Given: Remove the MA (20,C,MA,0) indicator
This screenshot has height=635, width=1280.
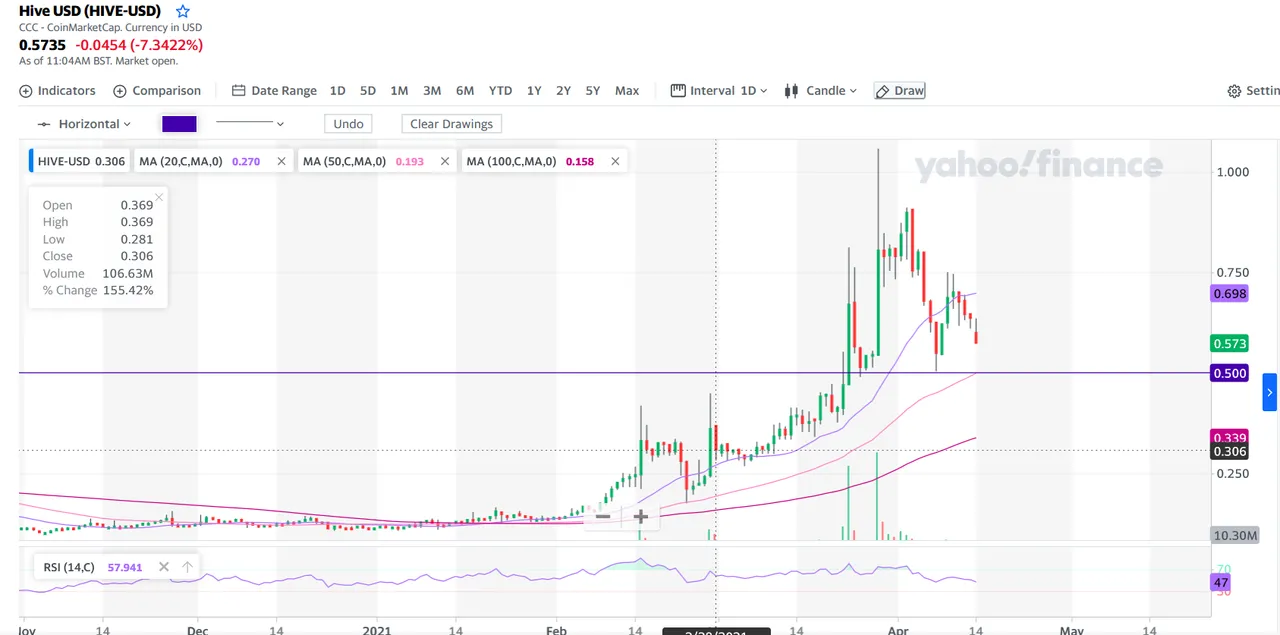Looking at the screenshot, I should click(281, 161).
